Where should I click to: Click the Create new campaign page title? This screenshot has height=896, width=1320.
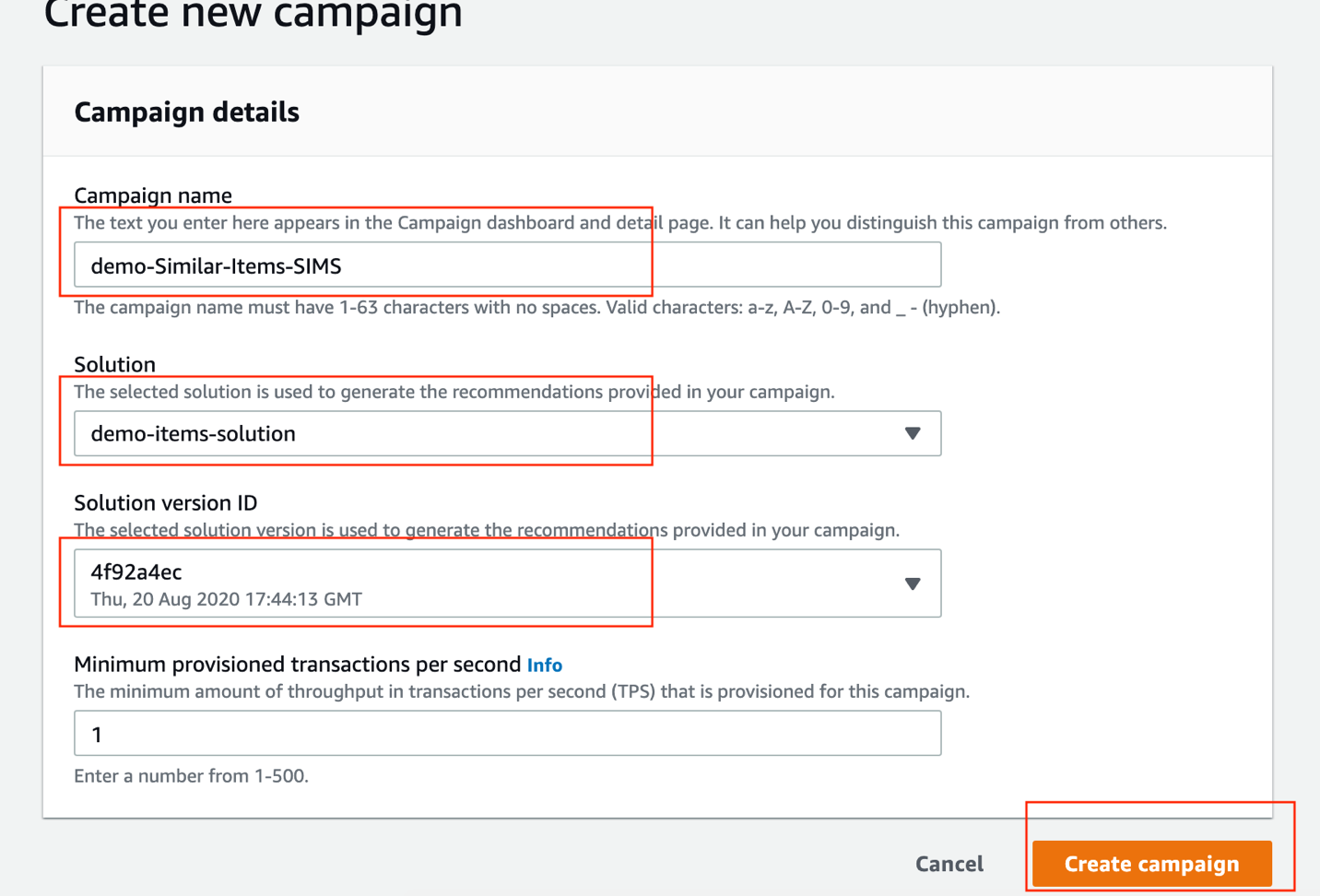[253, 15]
